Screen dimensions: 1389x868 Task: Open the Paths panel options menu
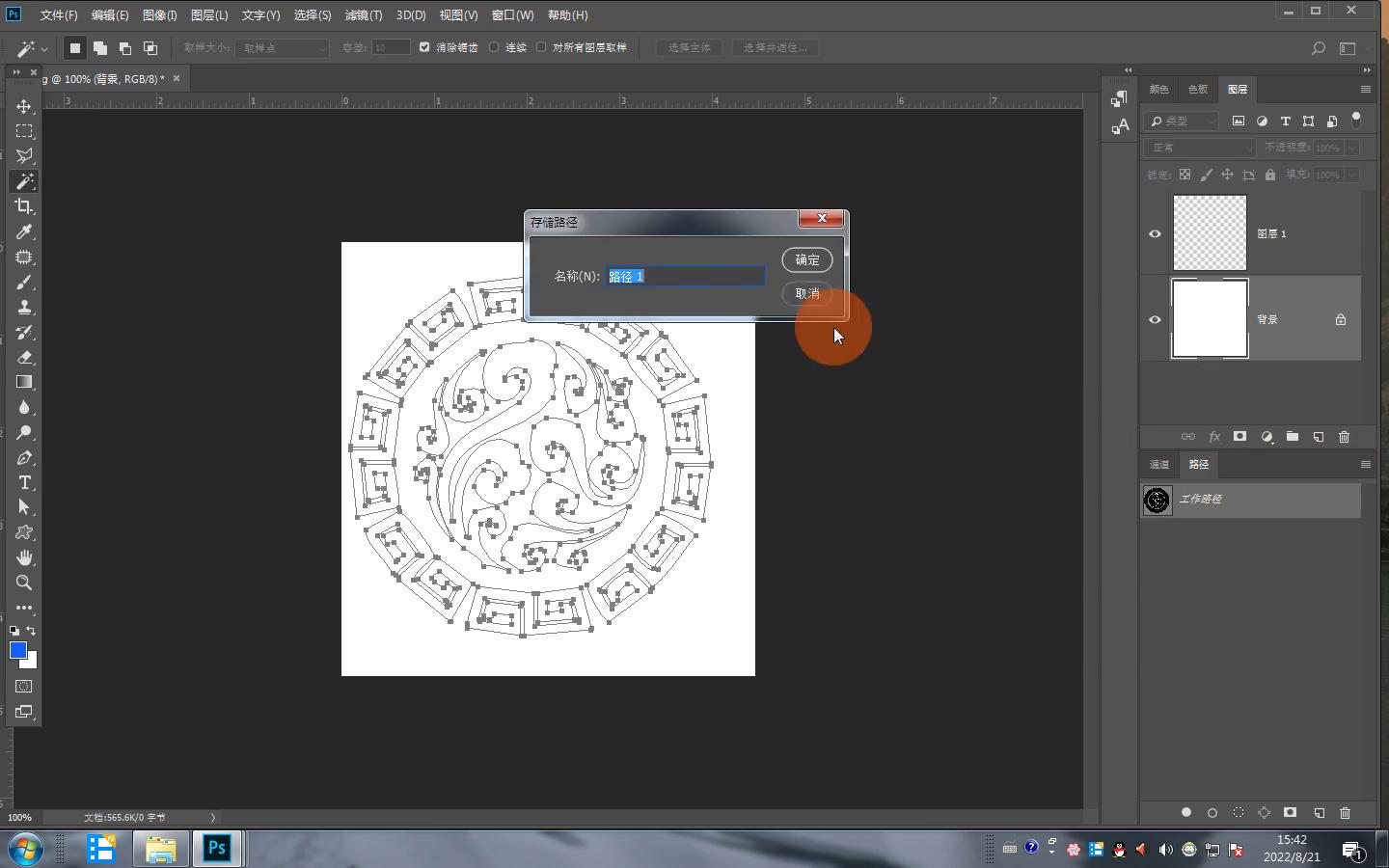pos(1365,465)
